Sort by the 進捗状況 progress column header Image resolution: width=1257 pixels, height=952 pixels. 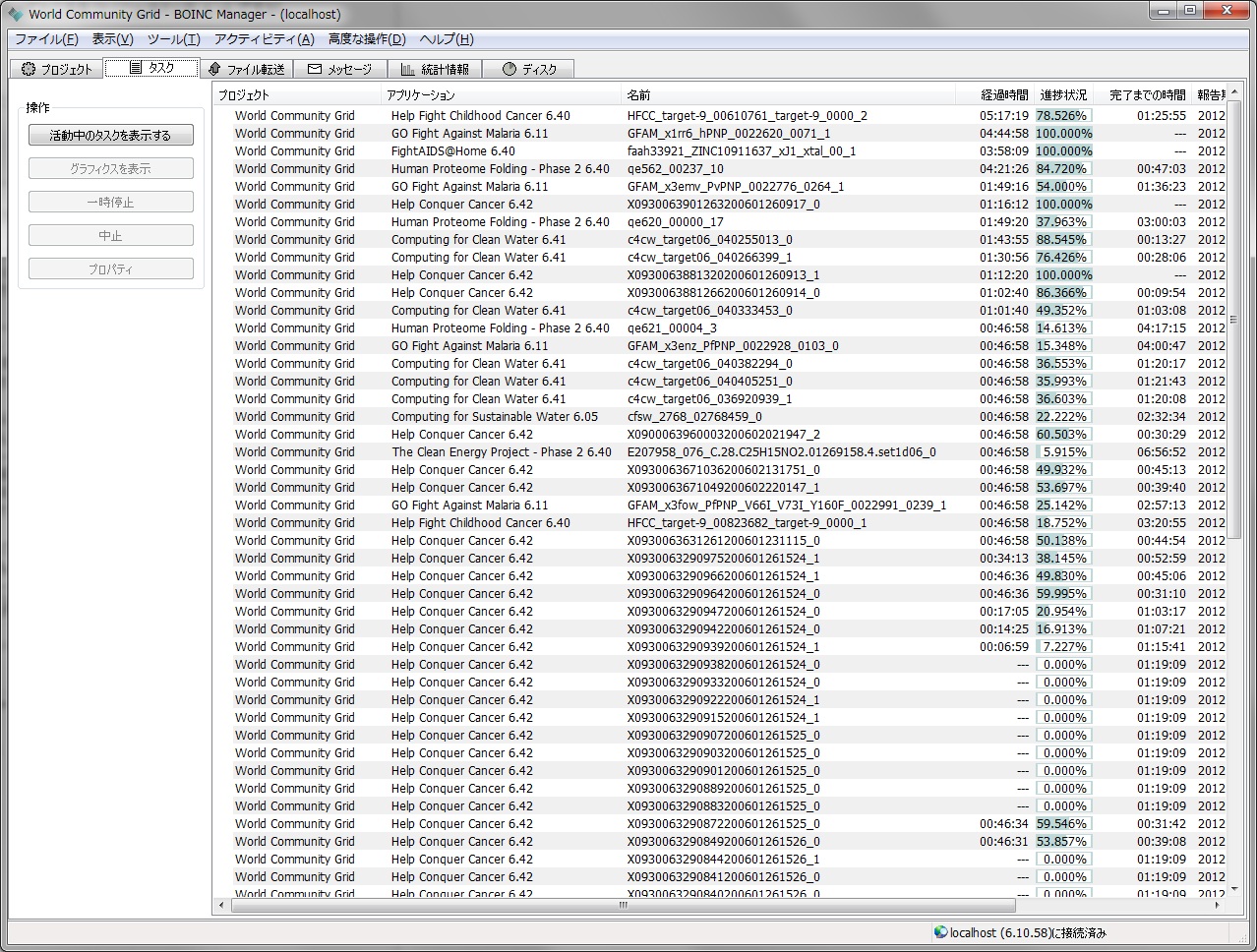pyautogui.click(x=1063, y=95)
